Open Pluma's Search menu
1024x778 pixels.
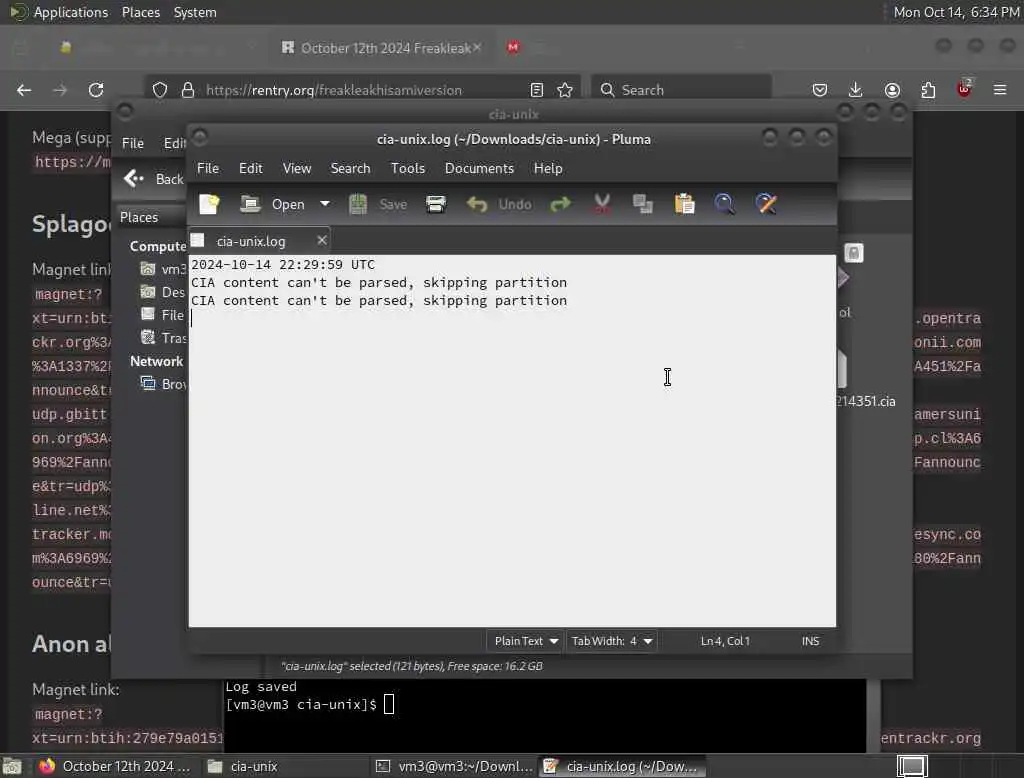[350, 169]
